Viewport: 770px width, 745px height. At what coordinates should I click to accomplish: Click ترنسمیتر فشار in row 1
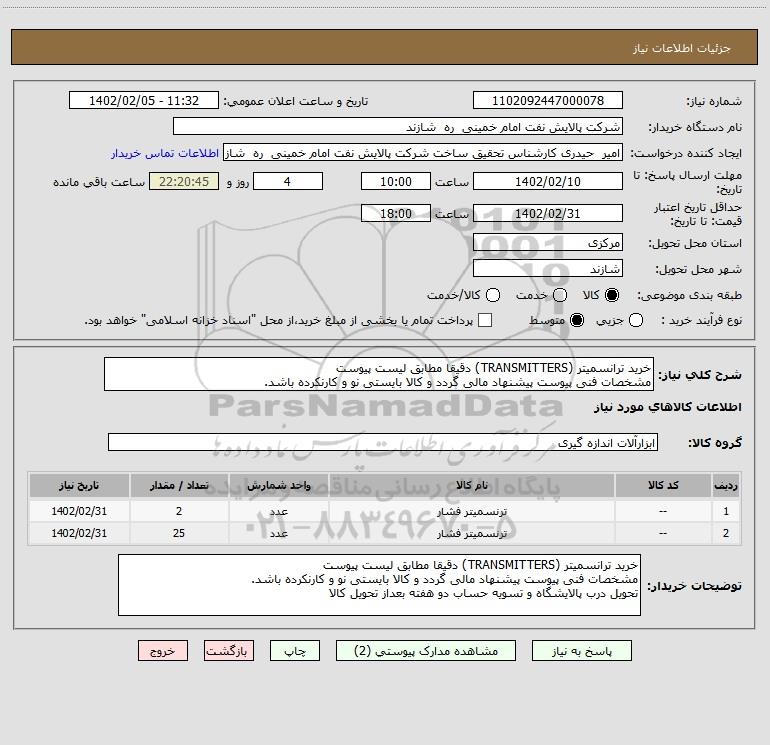(x=472, y=511)
